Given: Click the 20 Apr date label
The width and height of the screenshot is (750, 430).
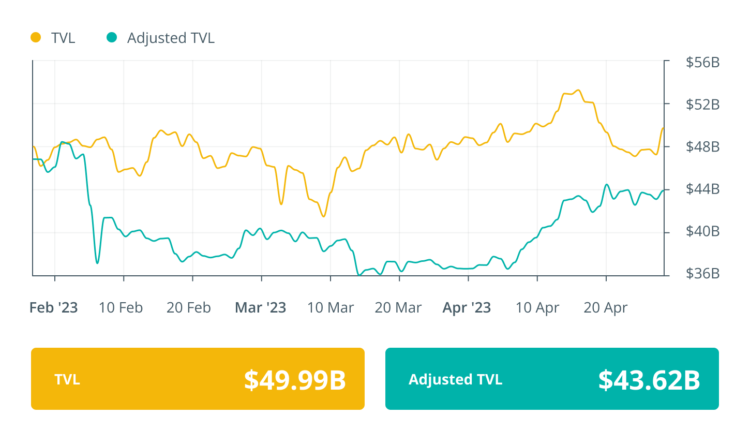Looking at the screenshot, I should 605,308.
